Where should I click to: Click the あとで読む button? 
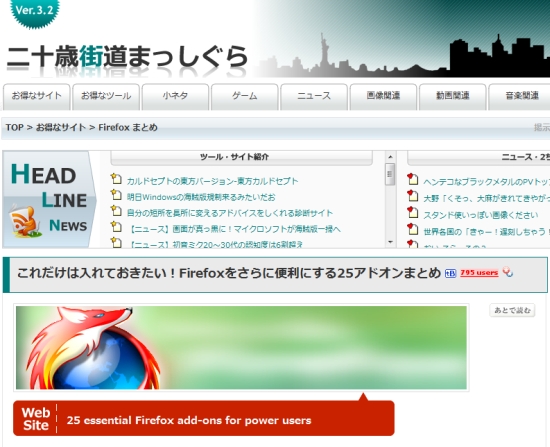click(x=512, y=311)
